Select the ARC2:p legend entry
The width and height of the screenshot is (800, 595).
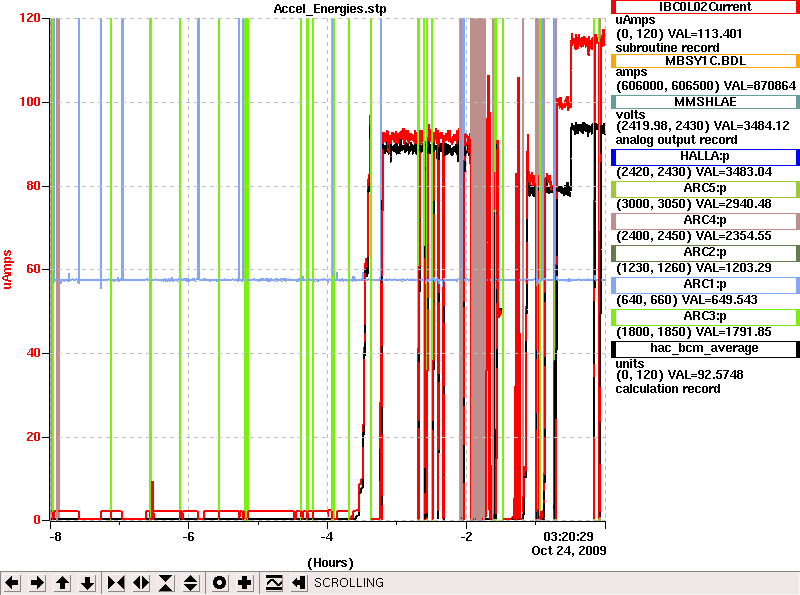pyautogui.click(x=705, y=253)
